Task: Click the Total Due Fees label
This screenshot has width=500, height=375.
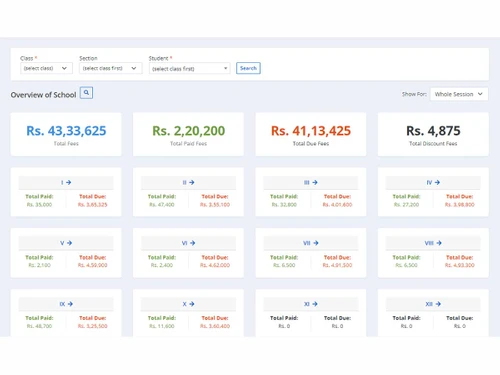Action: tap(311, 144)
